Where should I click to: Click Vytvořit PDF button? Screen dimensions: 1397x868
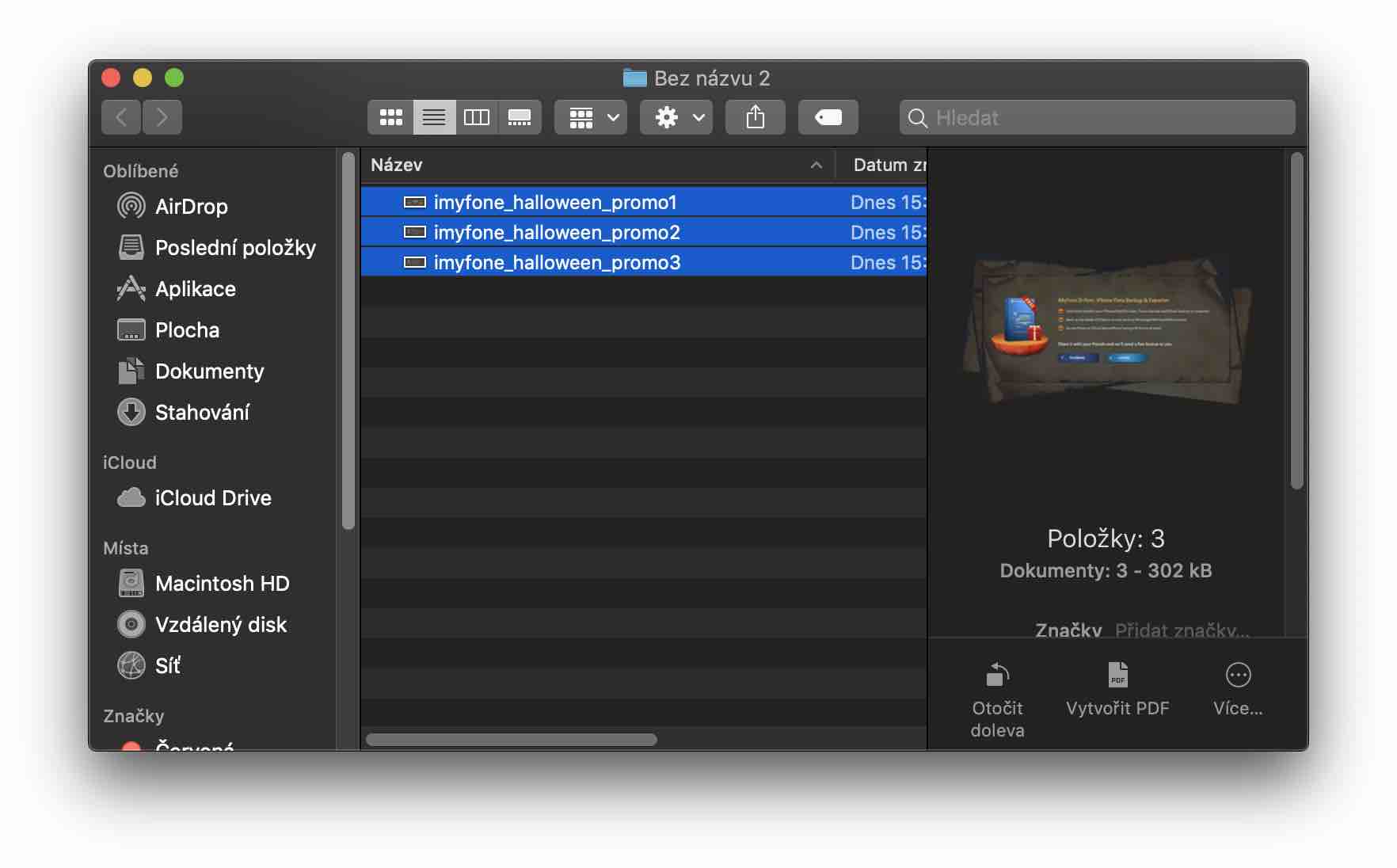(1117, 690)
